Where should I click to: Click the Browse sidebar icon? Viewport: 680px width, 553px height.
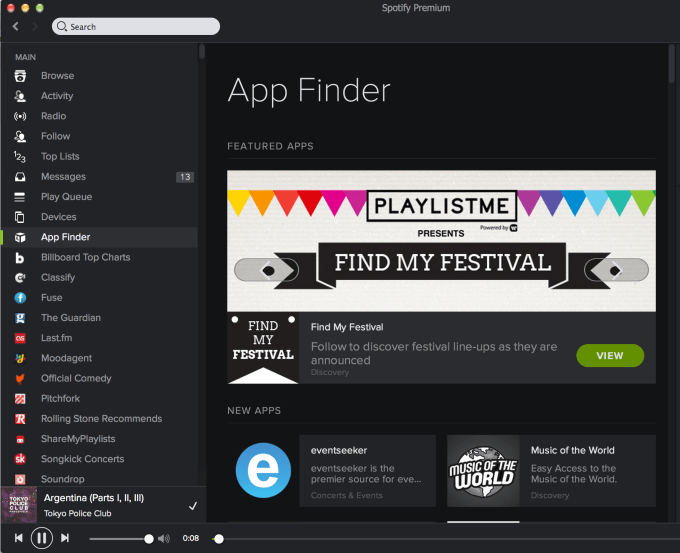pos(20,76)
